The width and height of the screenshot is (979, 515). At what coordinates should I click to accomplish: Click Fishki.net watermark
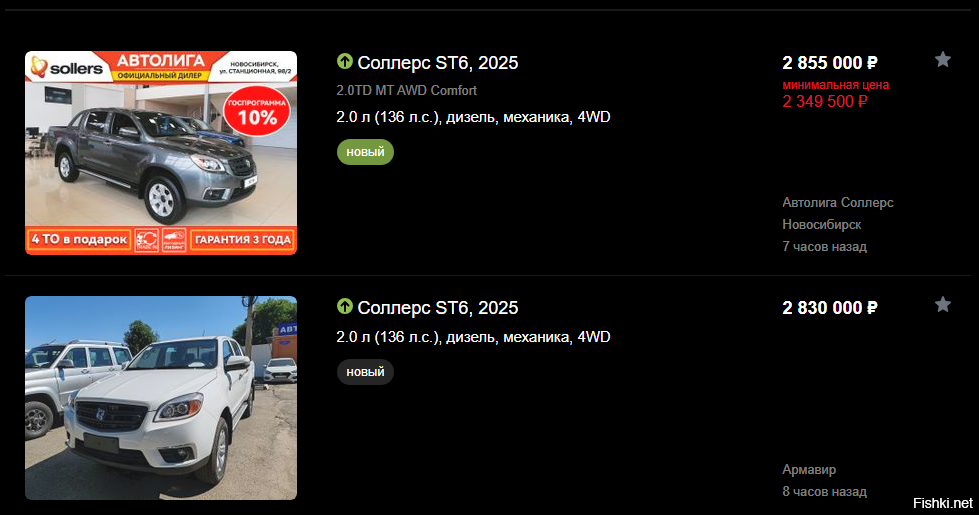click(x=943, y=503)
